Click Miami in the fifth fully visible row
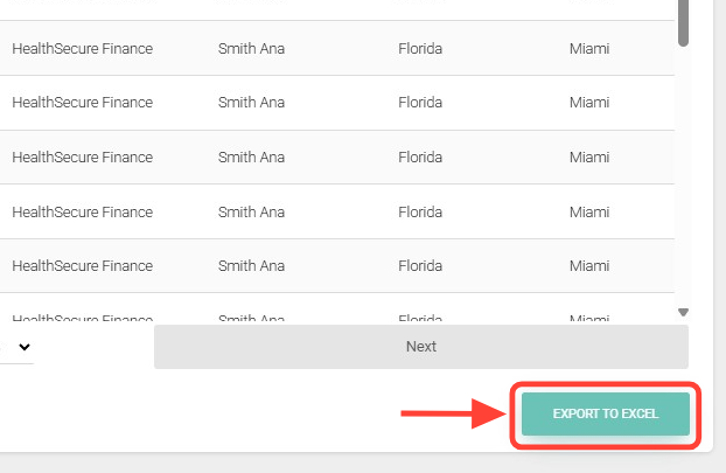 589,266
